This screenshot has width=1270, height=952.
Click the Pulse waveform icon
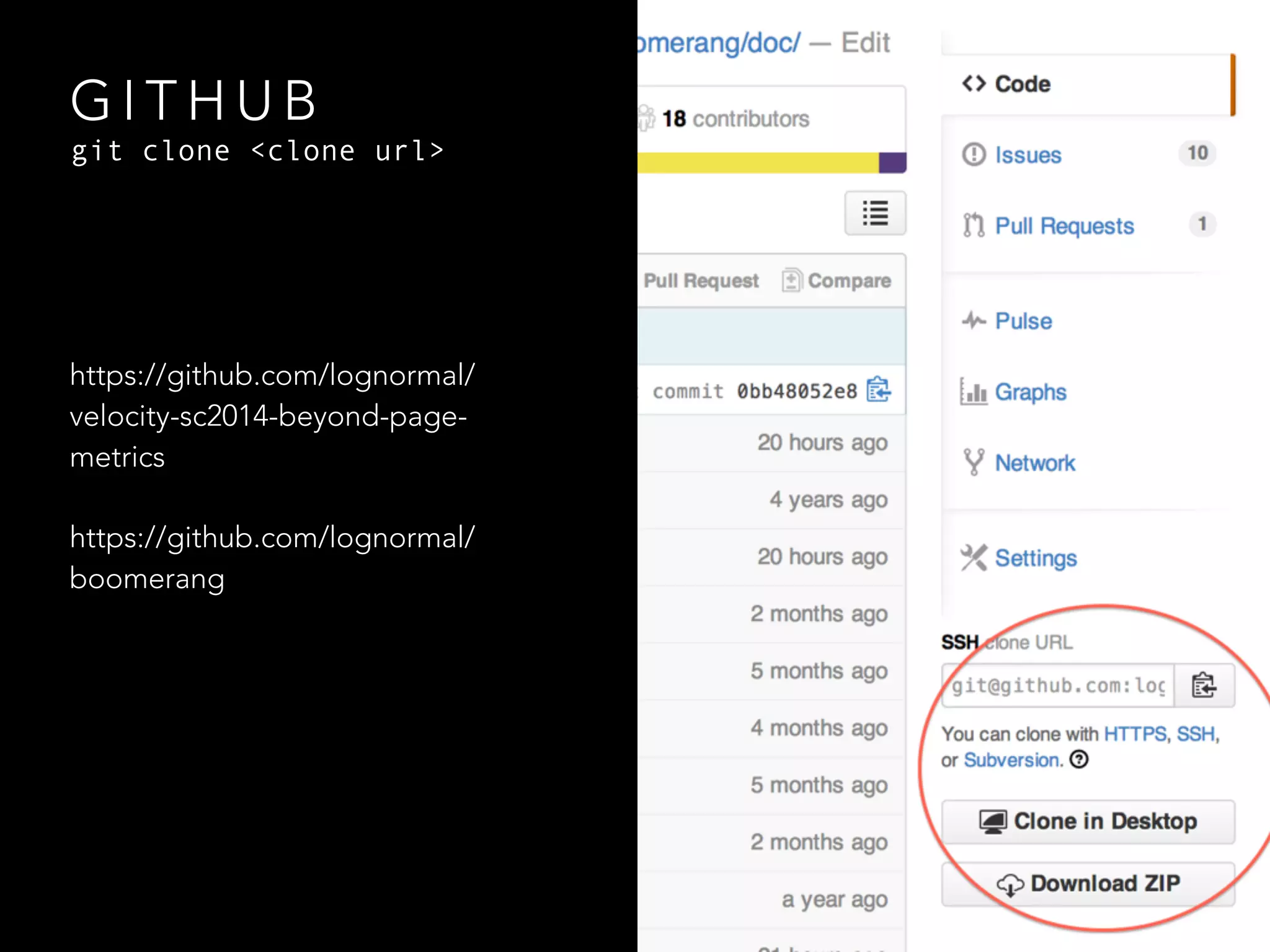click(974, 320)
